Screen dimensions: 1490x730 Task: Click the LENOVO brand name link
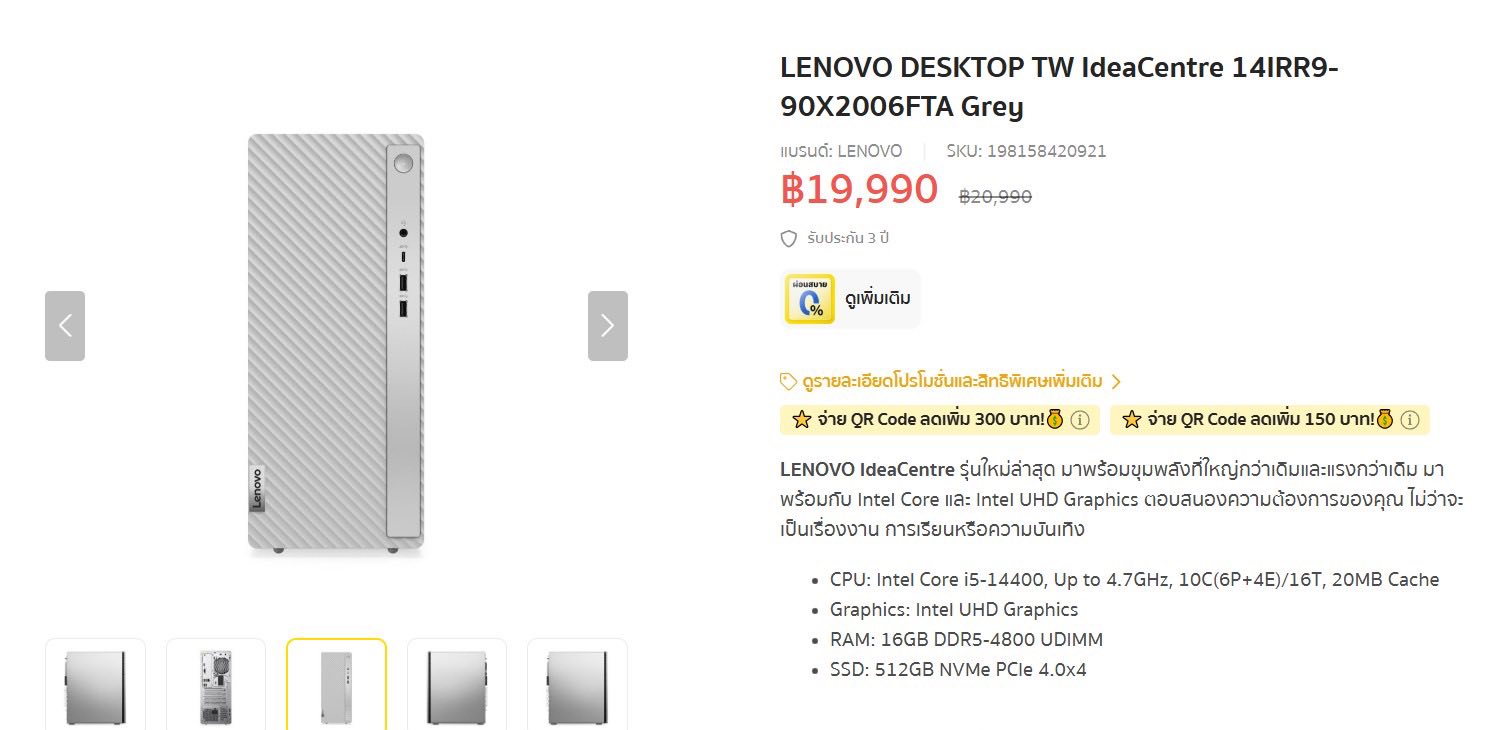(869, 151)
